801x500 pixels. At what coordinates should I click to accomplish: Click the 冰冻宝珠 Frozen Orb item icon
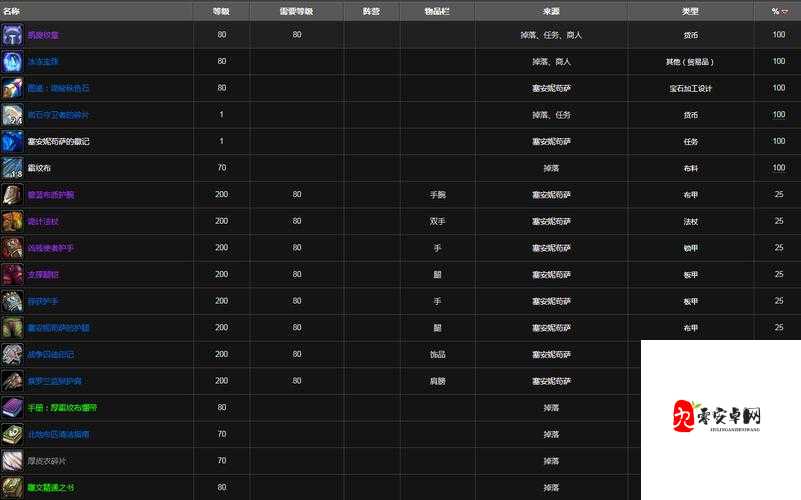(12, 61)
